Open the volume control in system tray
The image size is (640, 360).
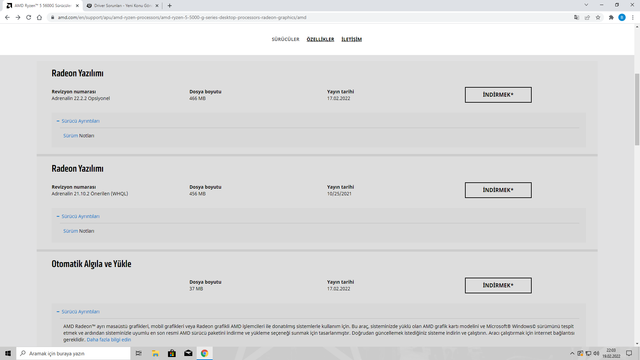[596, 353]
